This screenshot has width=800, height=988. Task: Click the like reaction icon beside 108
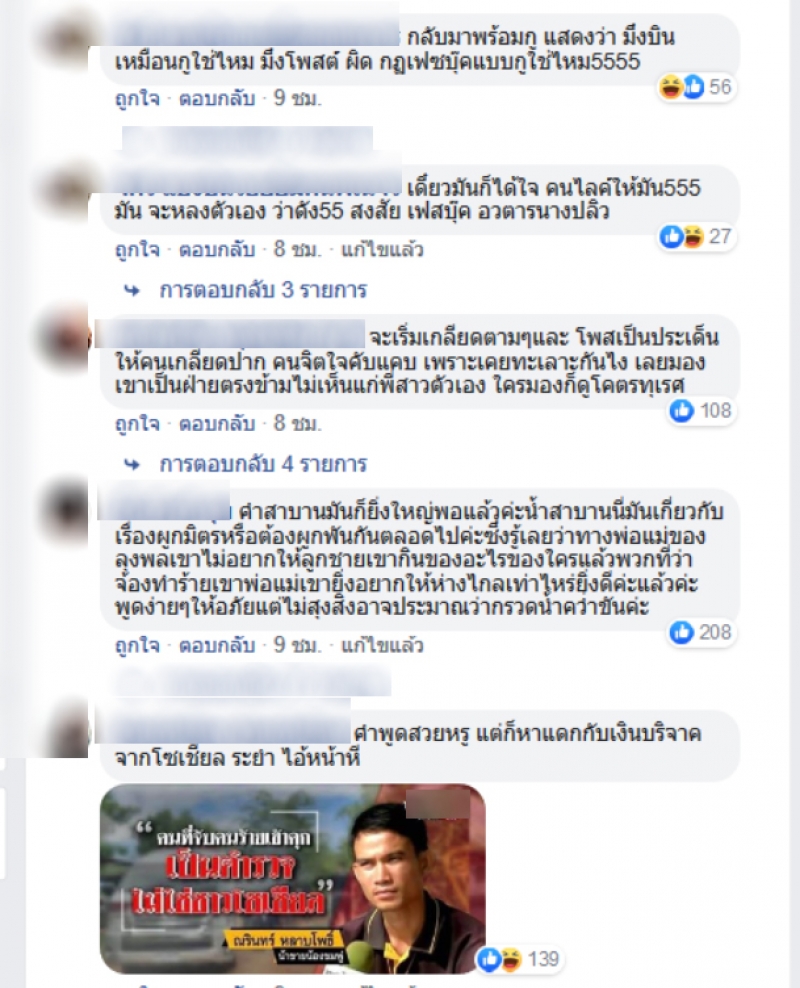682,411
